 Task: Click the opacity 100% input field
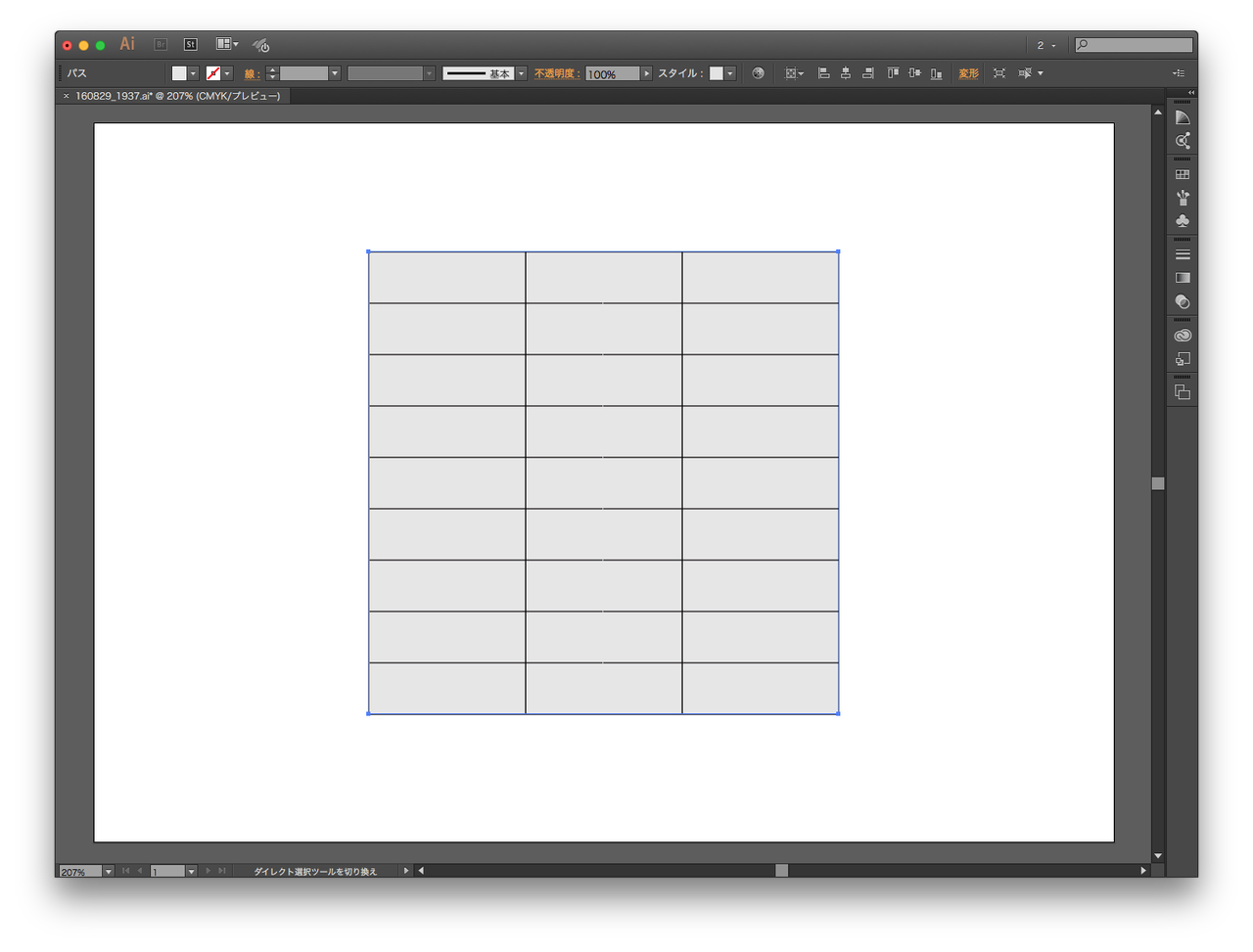613,73
